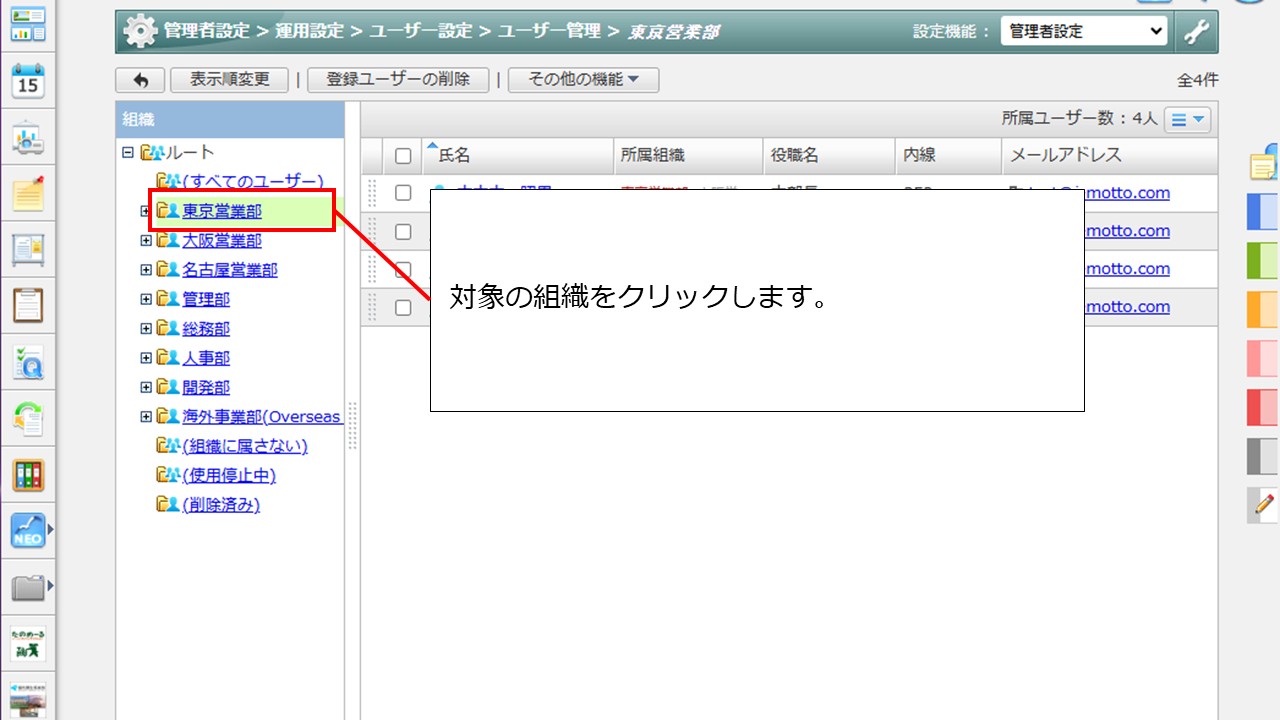Click the blue NEO icon in sidebar
Viewport: 1280px width, 720px height.
(28, 530)
